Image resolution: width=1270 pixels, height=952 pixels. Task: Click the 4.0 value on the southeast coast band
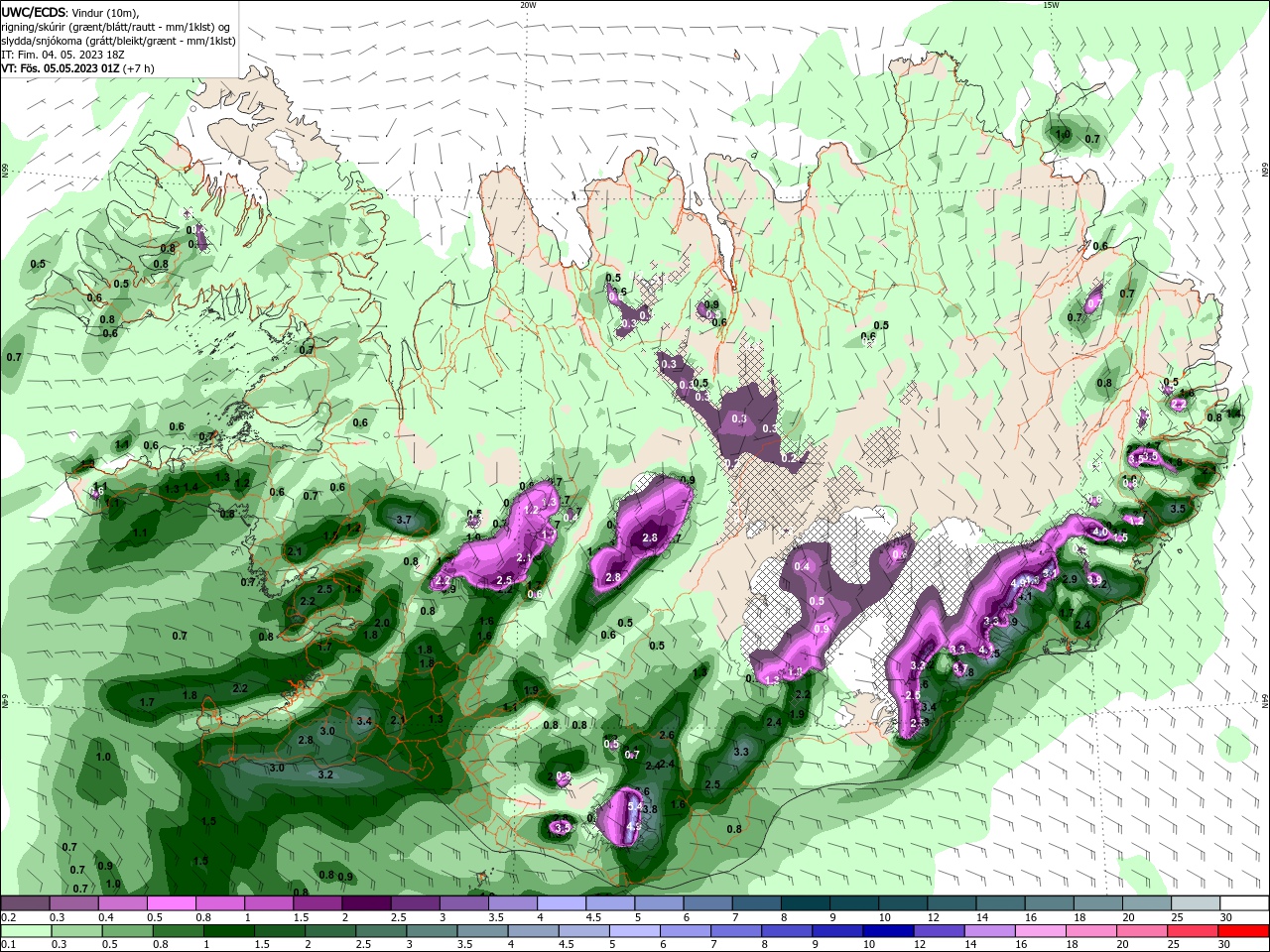coord(1099,532)
